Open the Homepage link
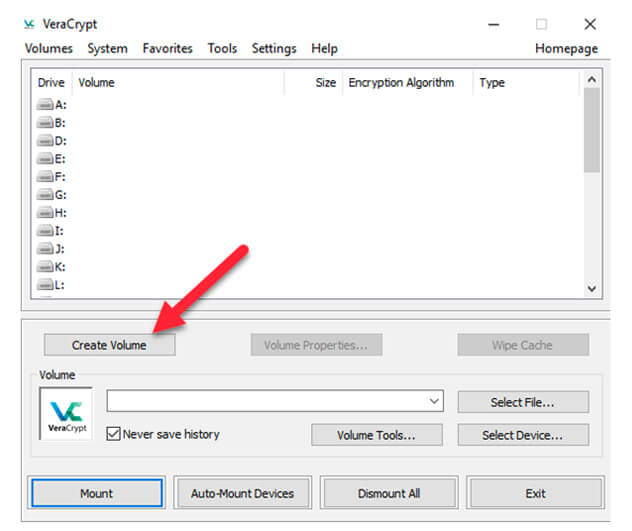Viewport: 632px width, 531px height. click(566, 48)
